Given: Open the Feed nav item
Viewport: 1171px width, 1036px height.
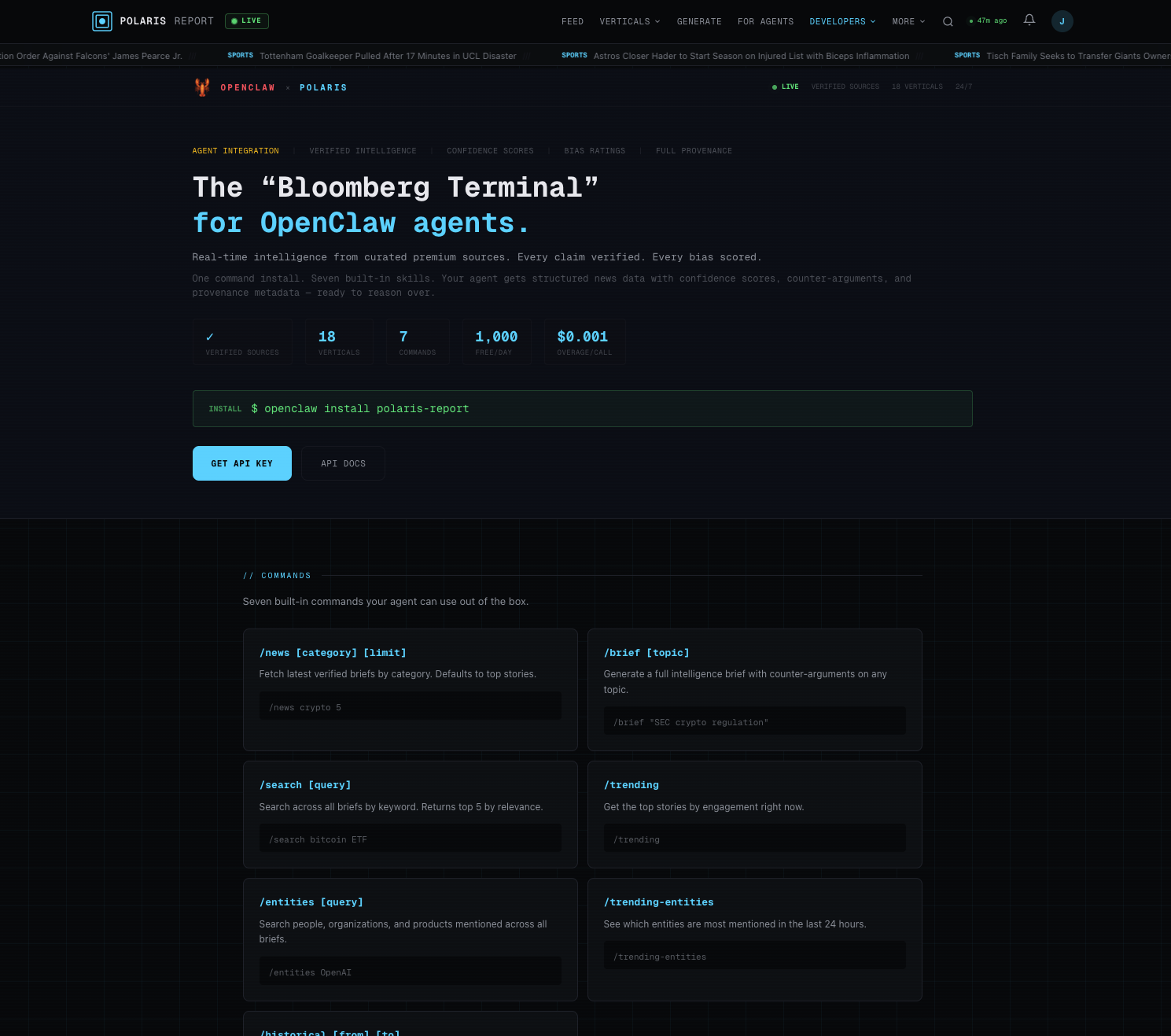Looking at the screenshot, I should point(573,21).
